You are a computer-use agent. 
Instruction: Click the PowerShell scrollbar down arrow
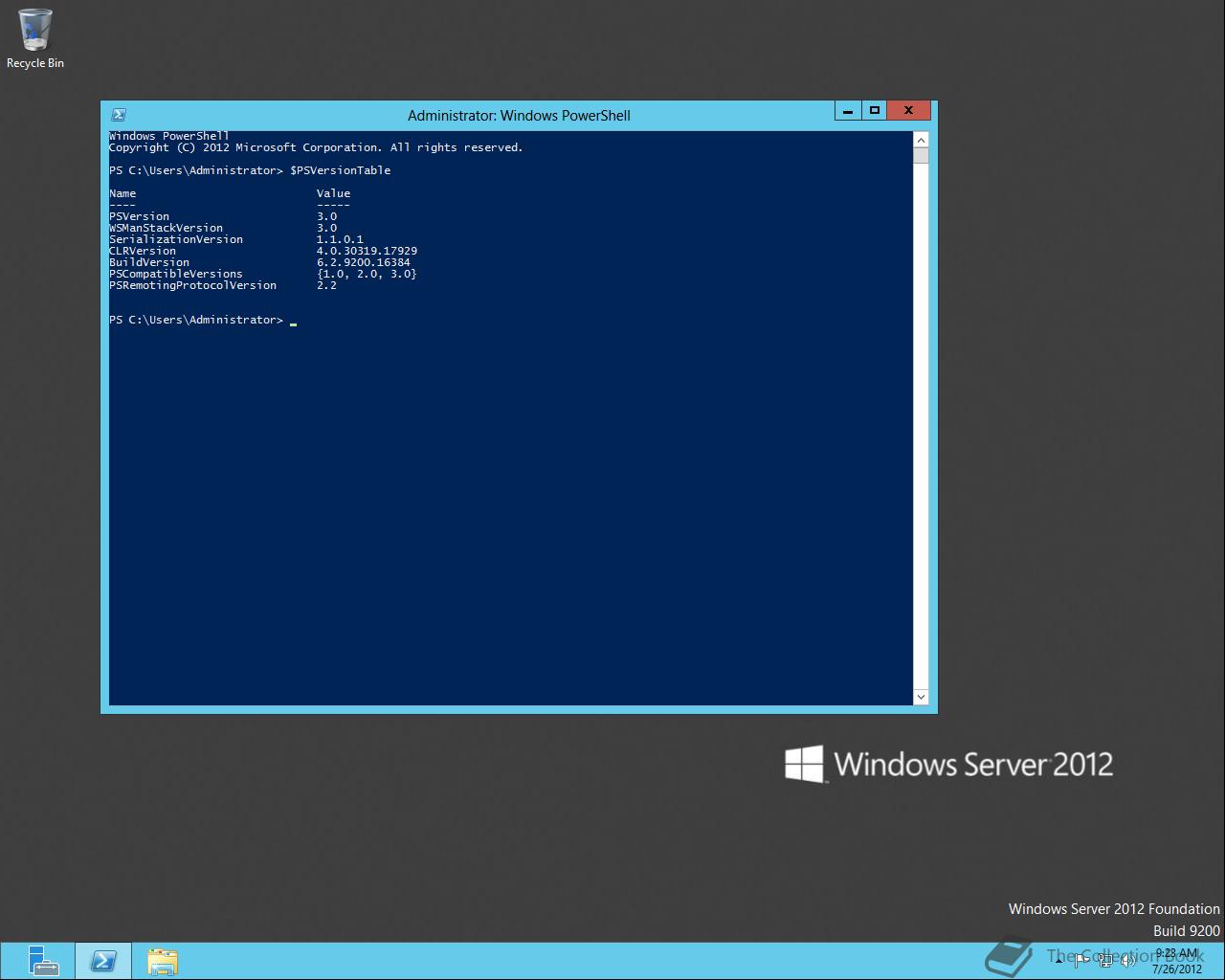(921, 698)
